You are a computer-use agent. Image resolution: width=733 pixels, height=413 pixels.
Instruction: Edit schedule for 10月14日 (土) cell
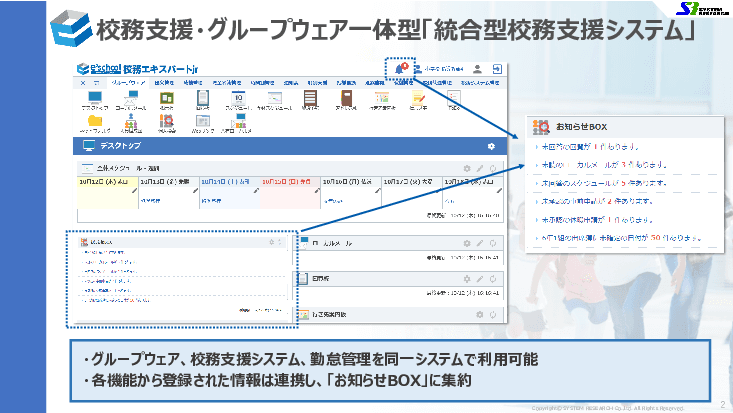tap(256, 191)
